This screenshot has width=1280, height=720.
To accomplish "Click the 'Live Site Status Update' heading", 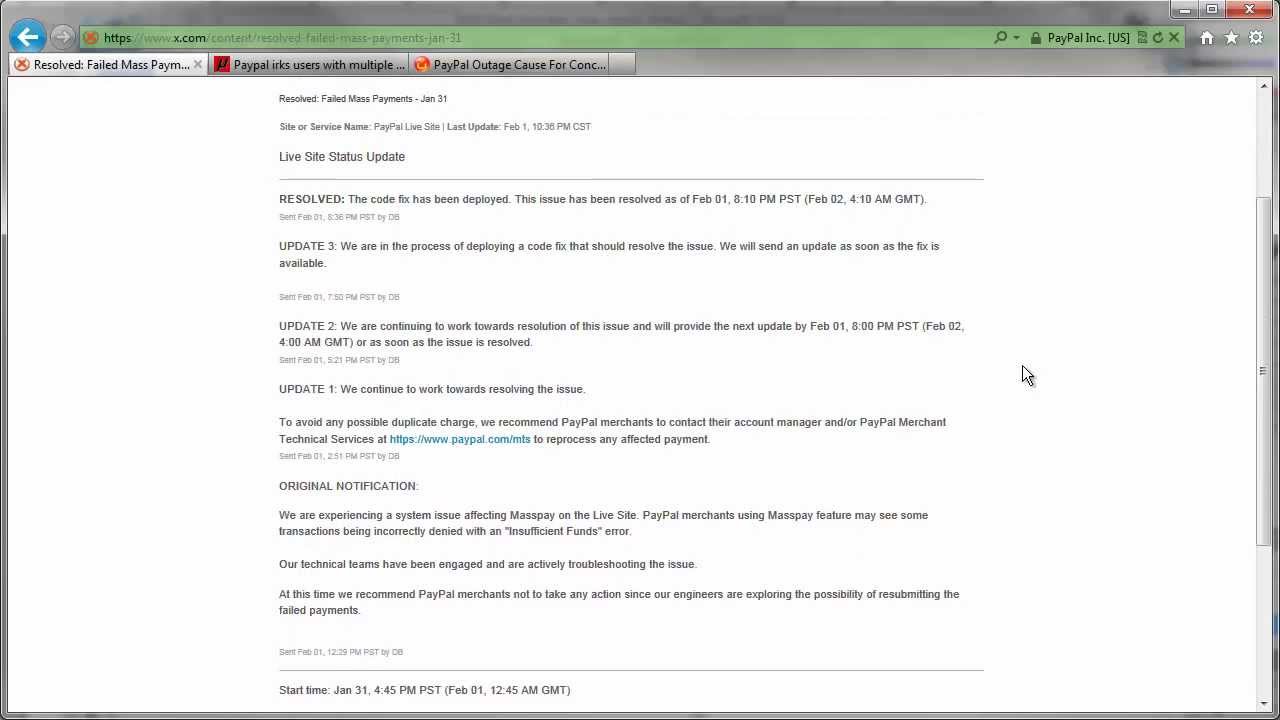I will pos(342,157).
